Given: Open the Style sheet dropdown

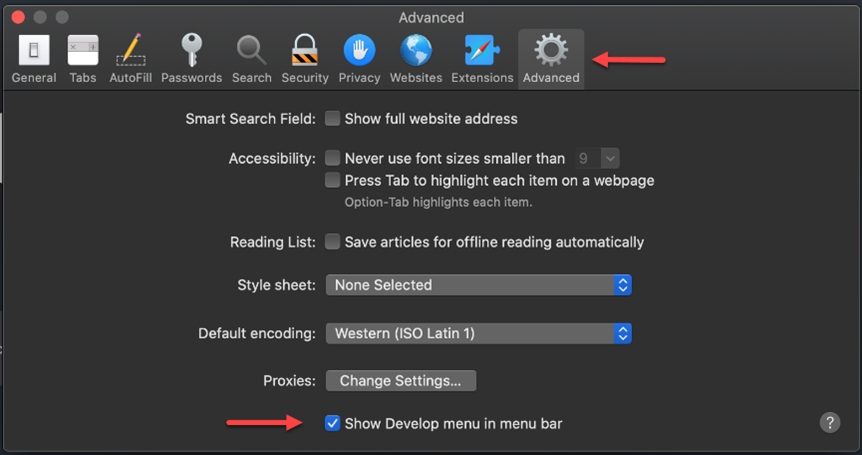Looking at the screenshot, I should click(479, 285).
